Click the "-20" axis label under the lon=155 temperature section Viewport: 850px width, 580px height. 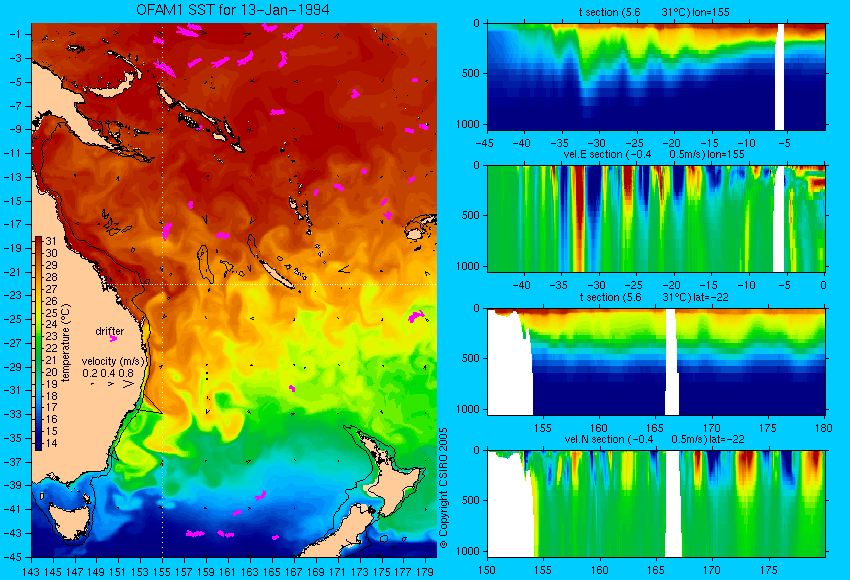pyautogui.click(x=673, y=144)
